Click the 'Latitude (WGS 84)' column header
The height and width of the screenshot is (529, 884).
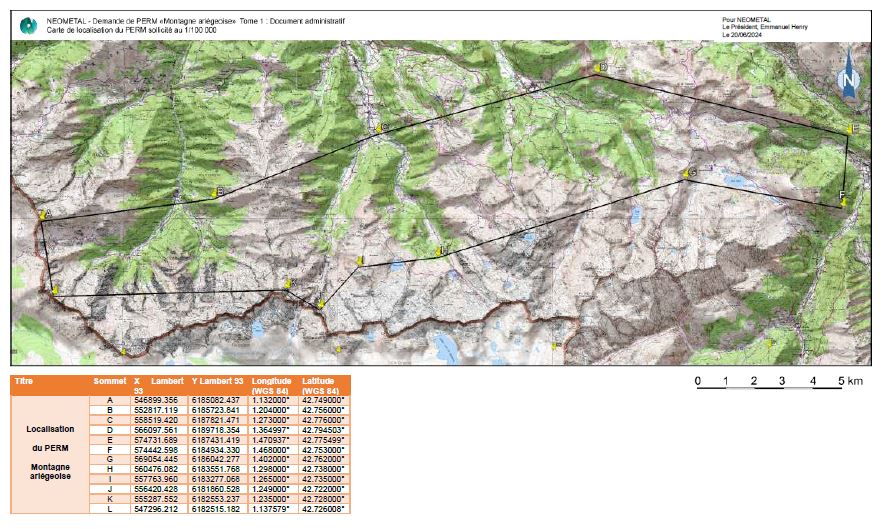pos(322,385)
